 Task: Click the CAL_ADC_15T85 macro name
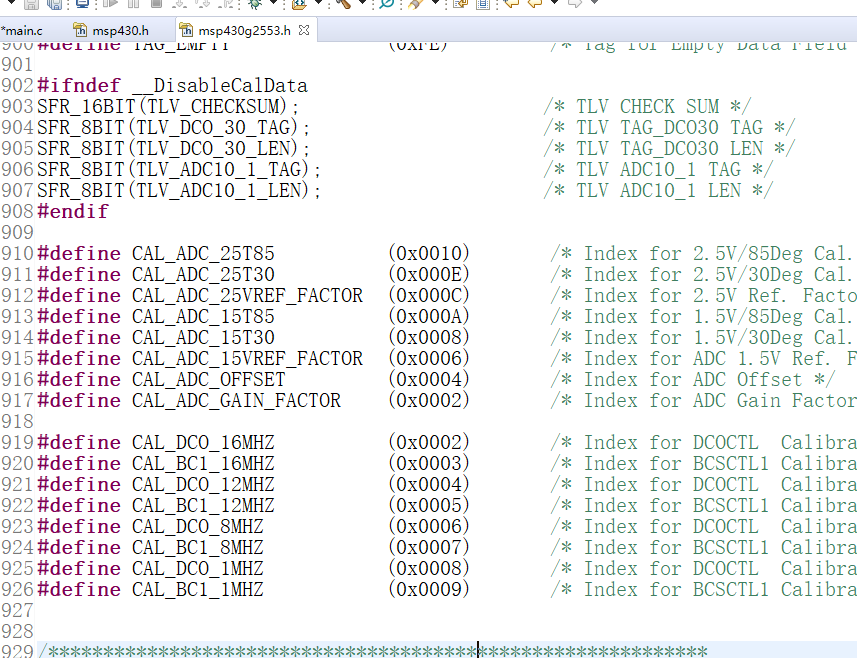click(203, 317)
